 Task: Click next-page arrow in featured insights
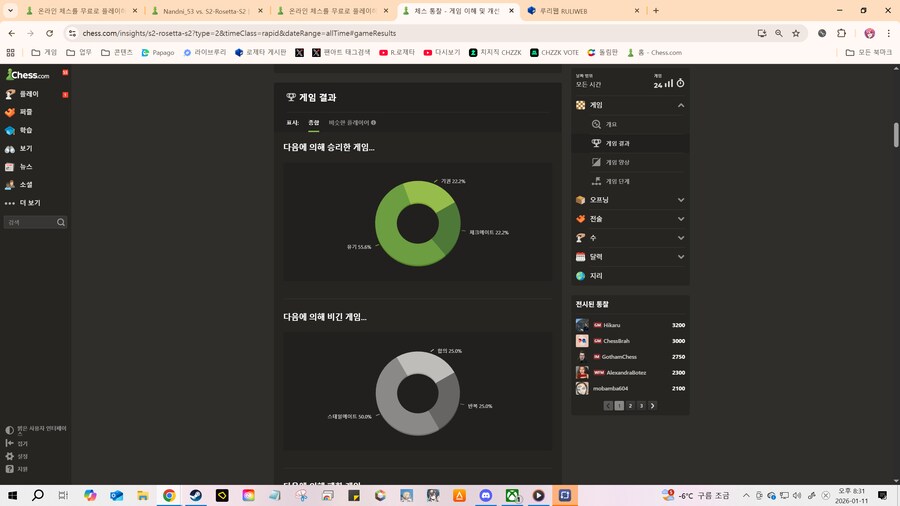click(652, 406)
